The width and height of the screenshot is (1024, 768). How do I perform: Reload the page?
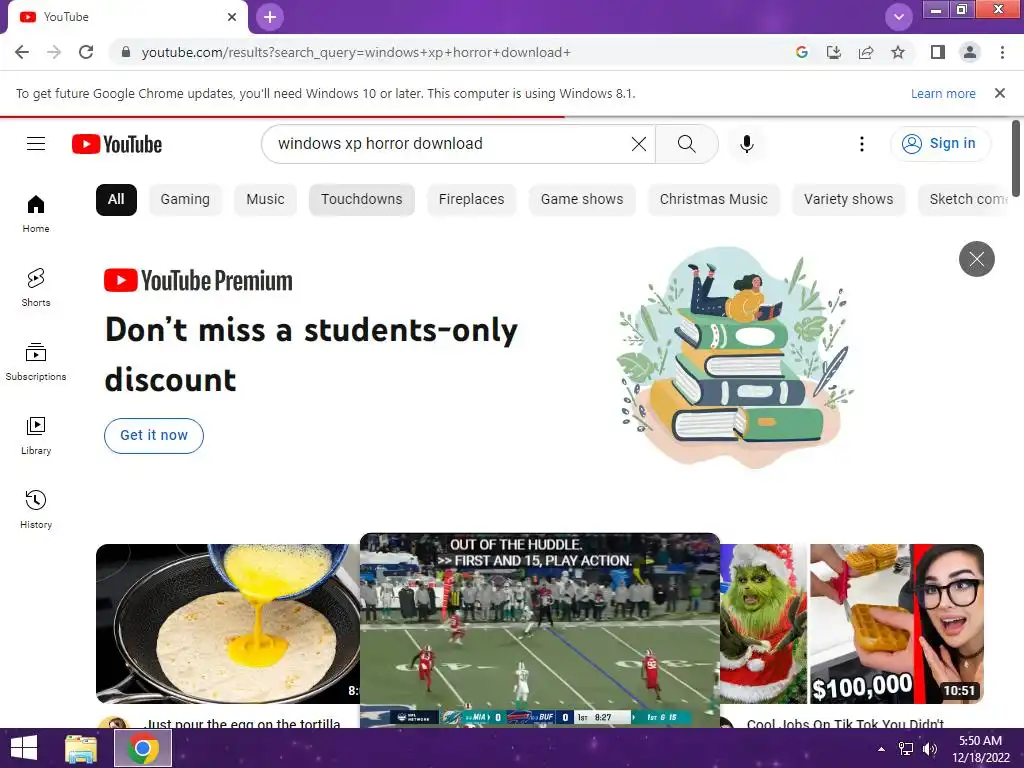pos(86,52)
